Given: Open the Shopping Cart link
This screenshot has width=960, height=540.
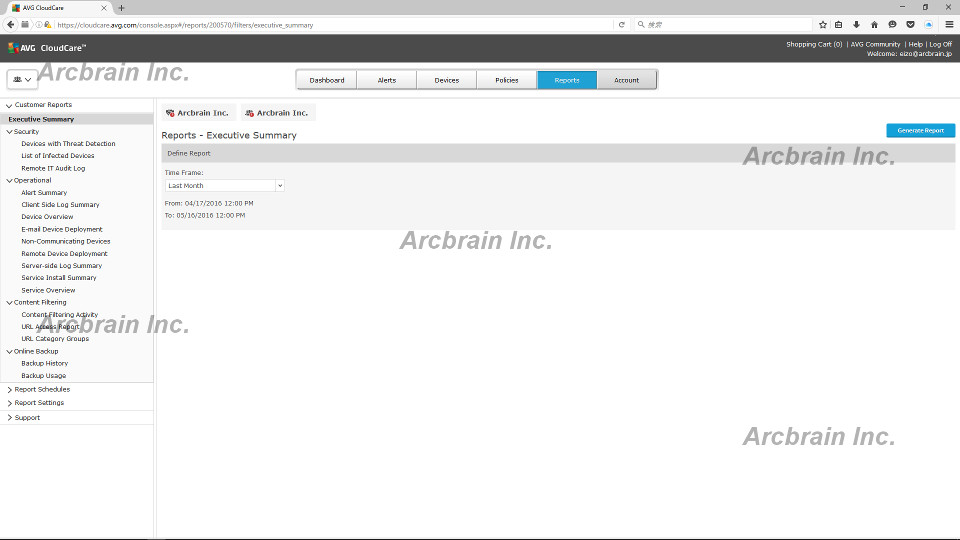Looking at the screenshot, I should (x=814, y=44).
